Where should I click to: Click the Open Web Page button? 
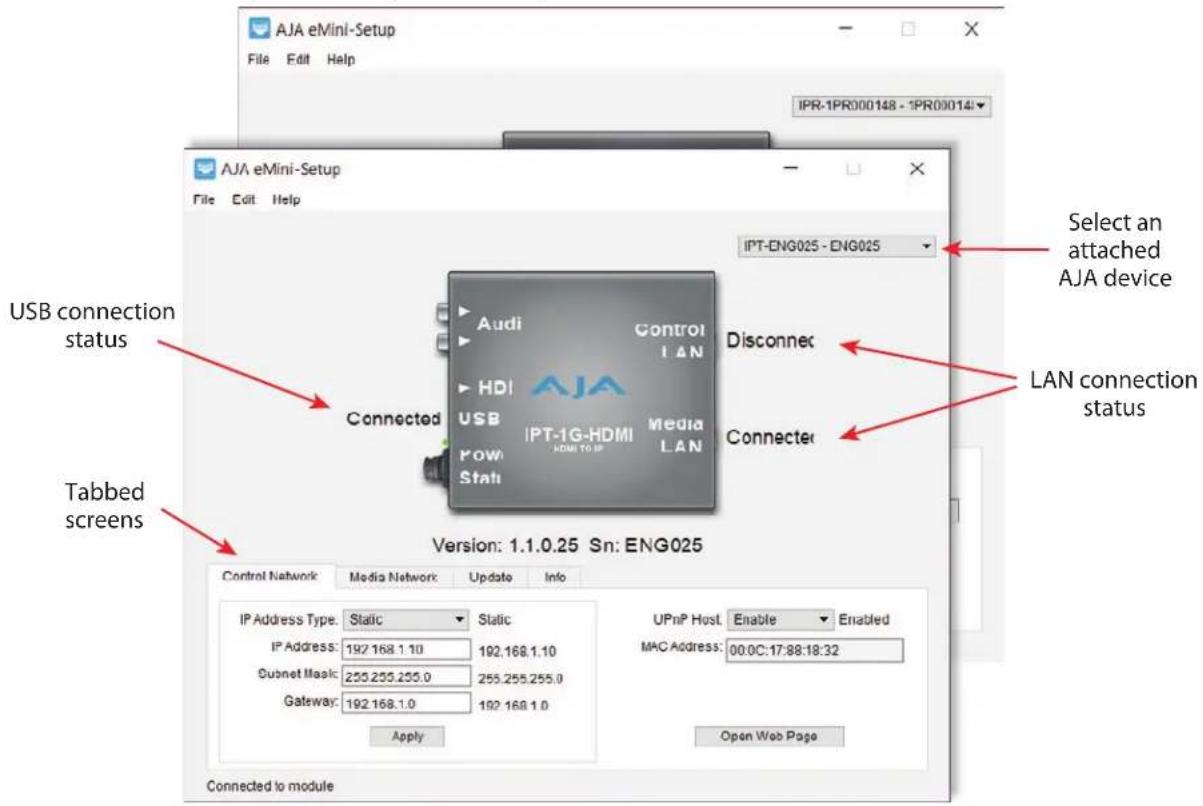pyautogui.click(x=769, y=736)
